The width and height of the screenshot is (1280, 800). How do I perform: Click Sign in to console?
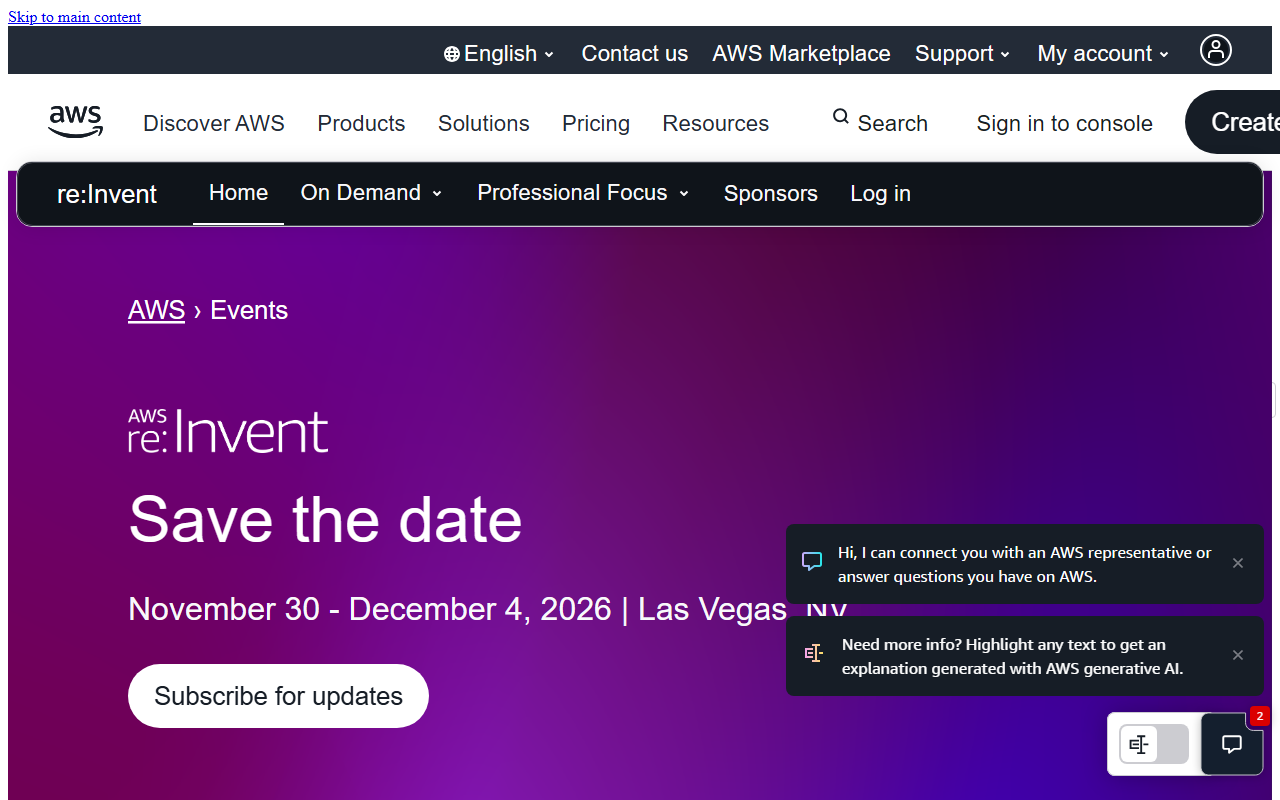click(1064, 123)
